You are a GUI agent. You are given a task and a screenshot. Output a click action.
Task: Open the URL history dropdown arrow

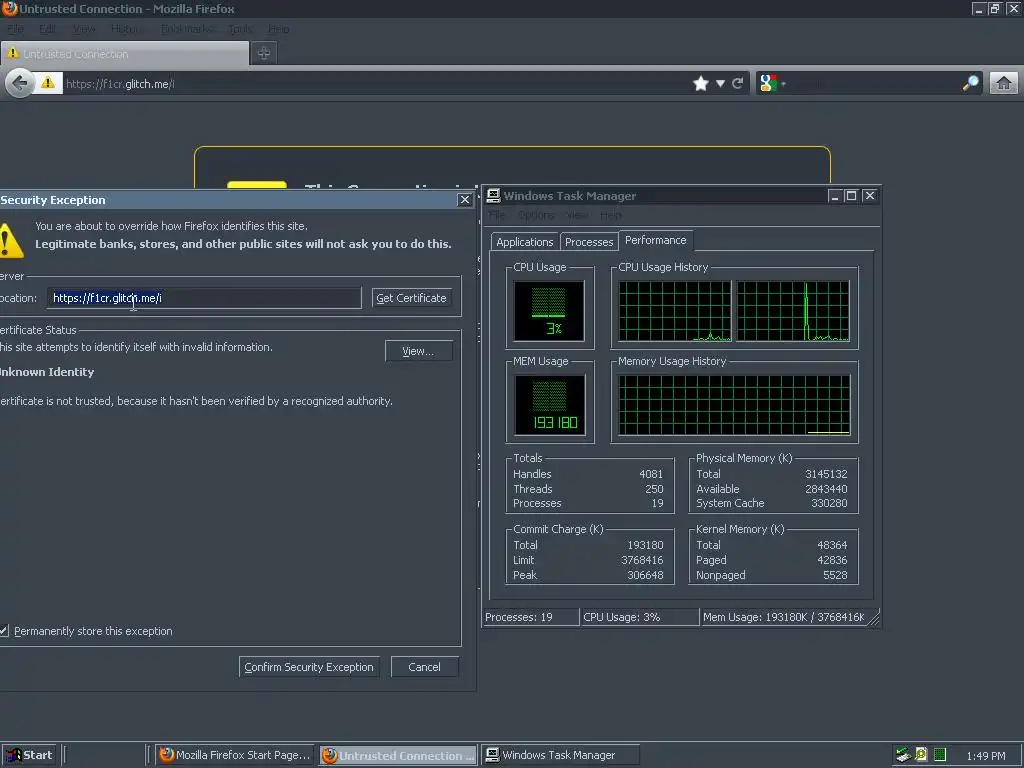(x=720, y=84)
